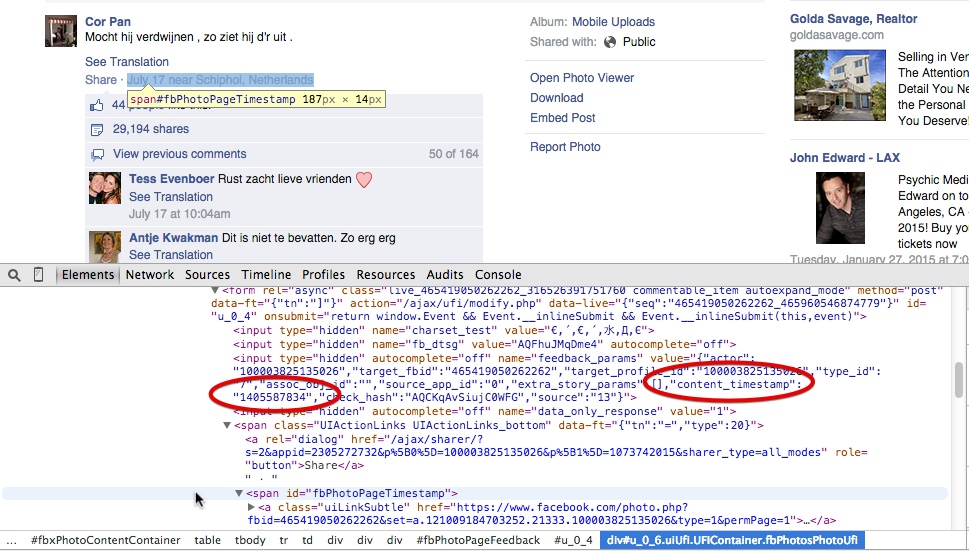Click the goldasavage.com link
This screenshot has width=969, height=551.
[837, 35]
